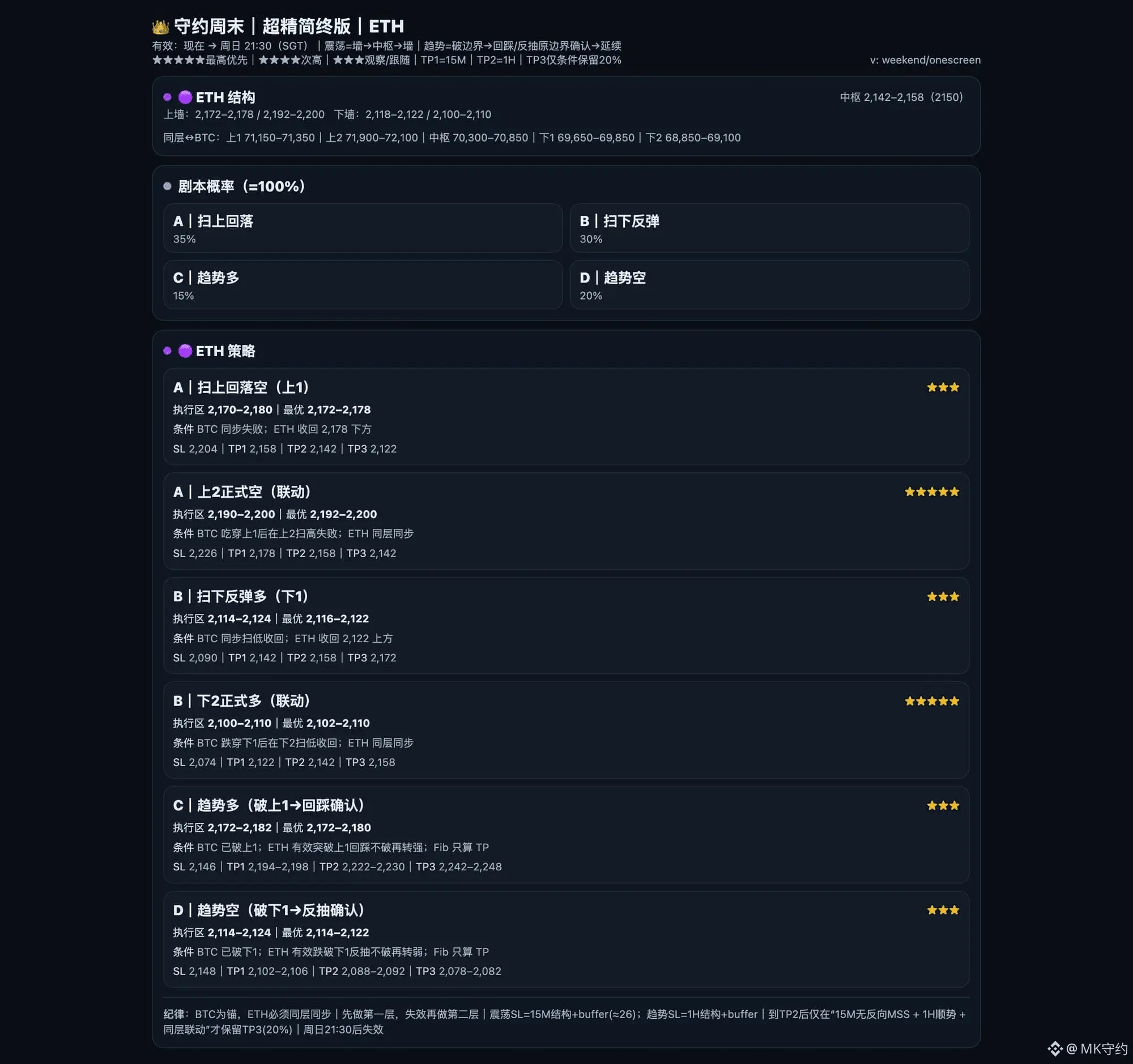
Task: Click the @MK守约 author watermark
Action: 1097,1049
